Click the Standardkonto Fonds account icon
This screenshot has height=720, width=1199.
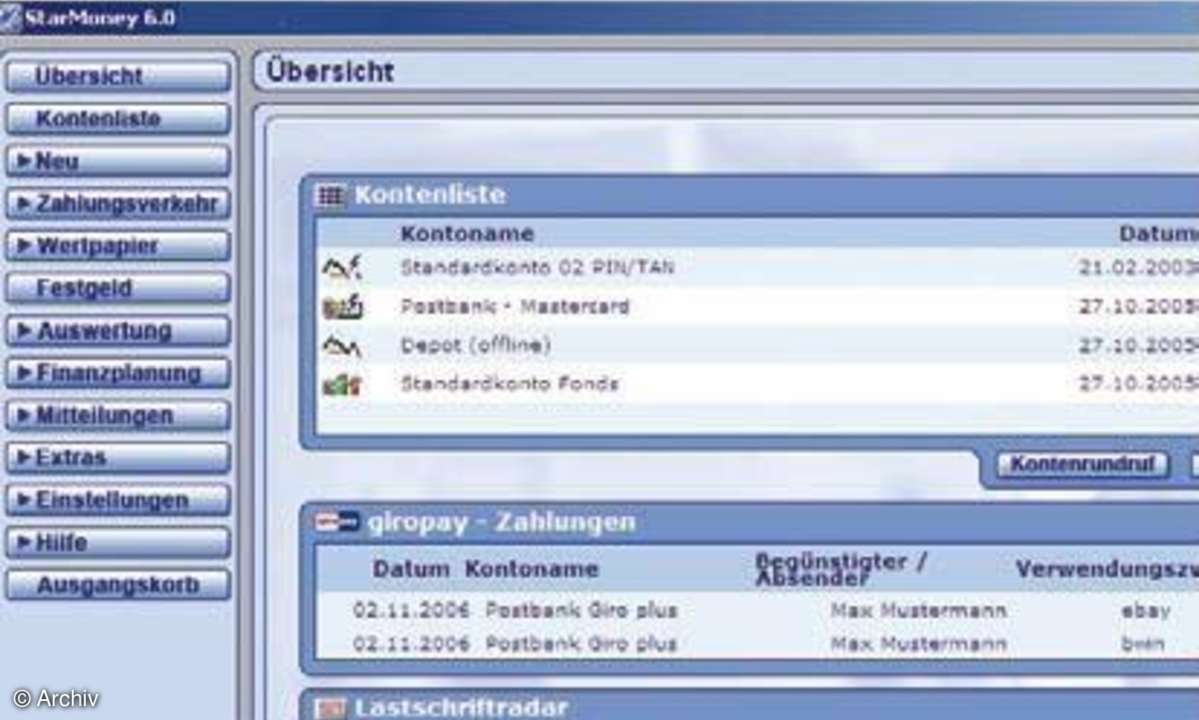click(341, 384)
